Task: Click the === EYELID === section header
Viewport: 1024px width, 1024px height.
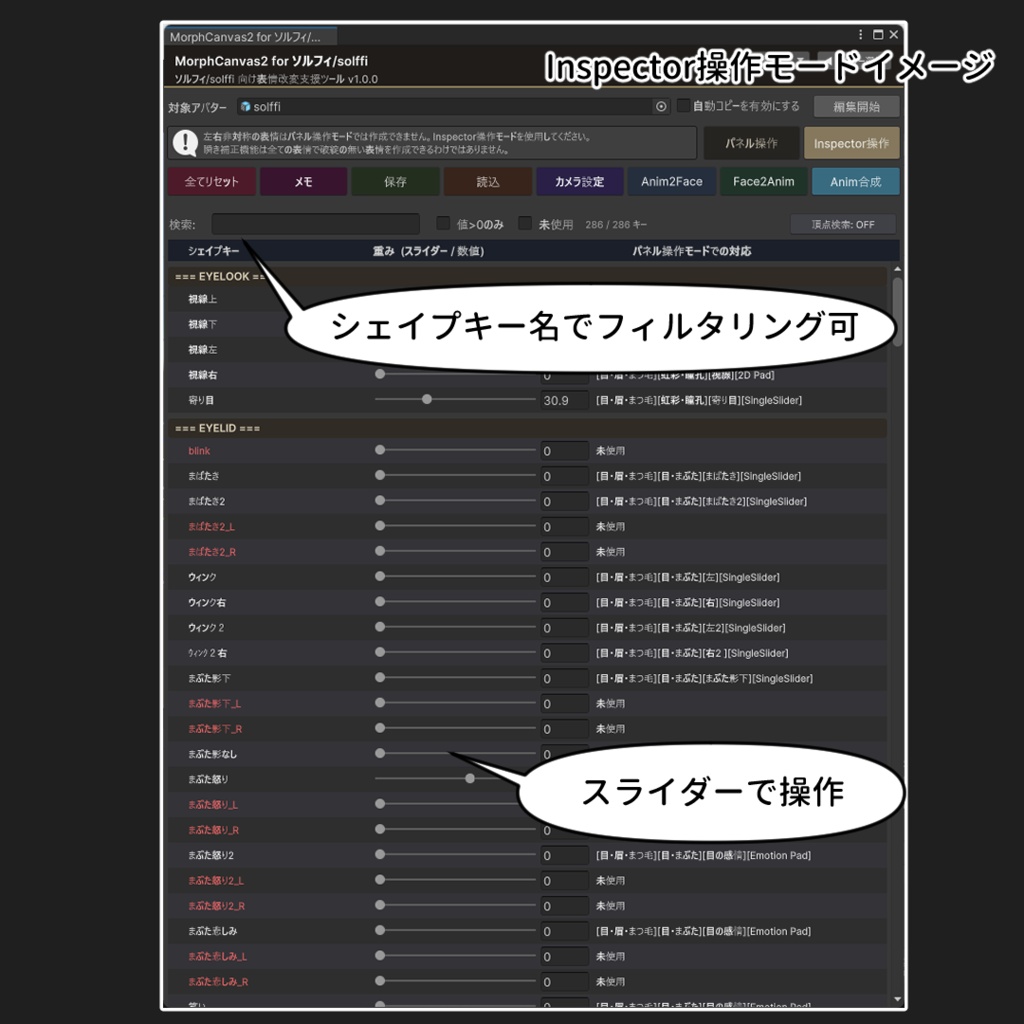Action: [527, 428]
